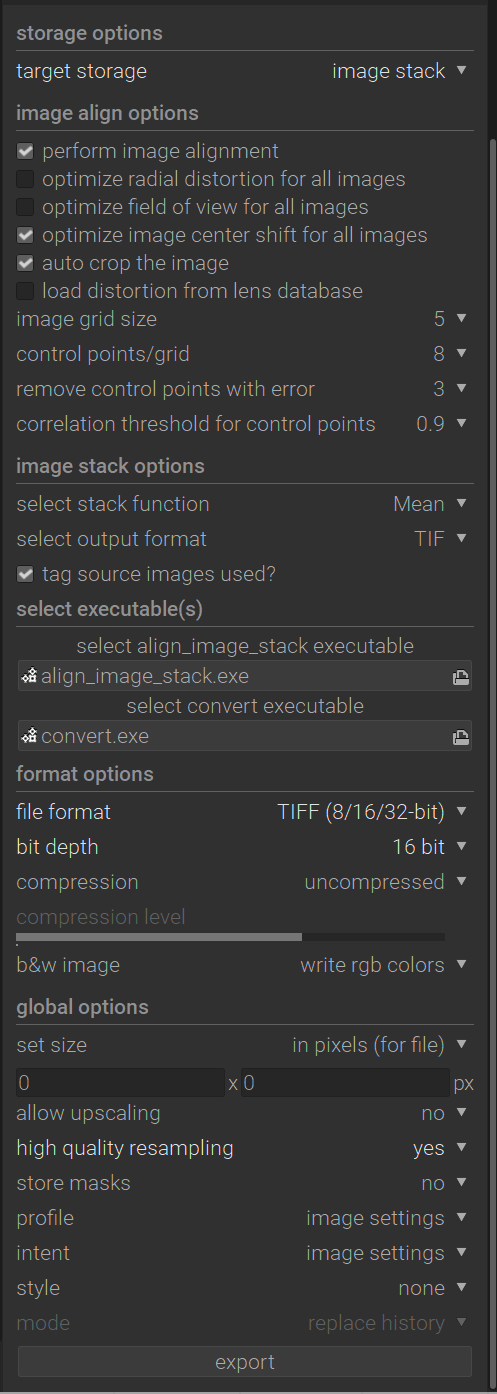This screenshot has width=497, height=1394.
Task: Click browse icon for align_image_stack.exe field
Action: (x=460, y=677)
